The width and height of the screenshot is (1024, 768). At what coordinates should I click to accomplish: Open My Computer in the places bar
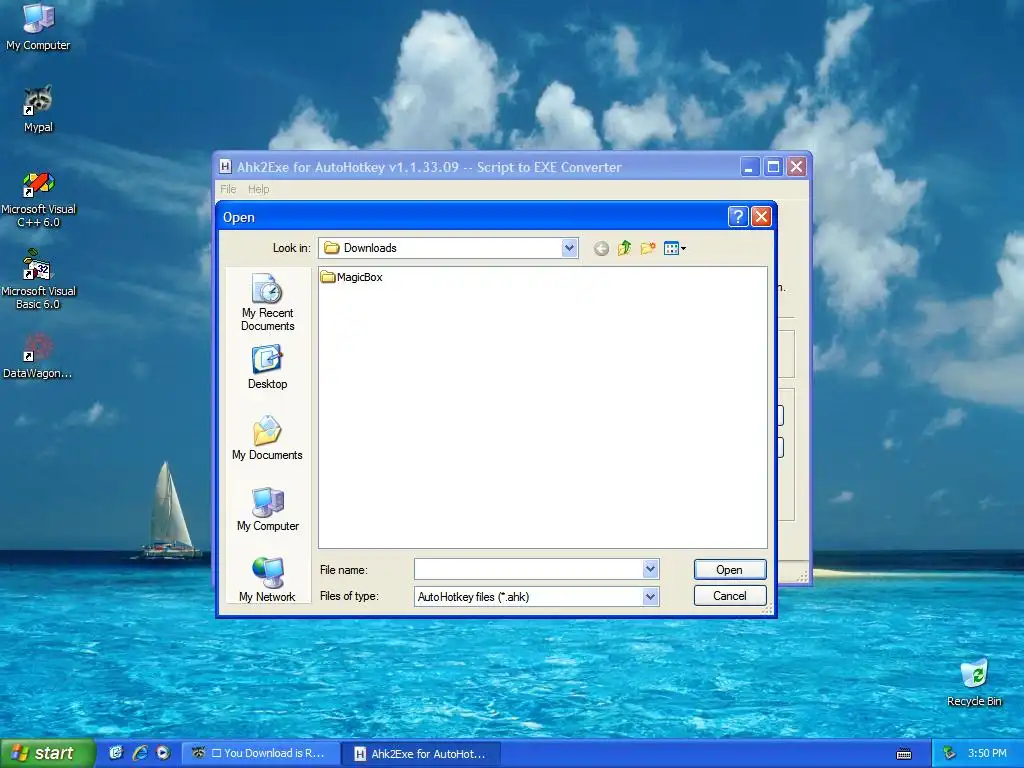[267, 509]
